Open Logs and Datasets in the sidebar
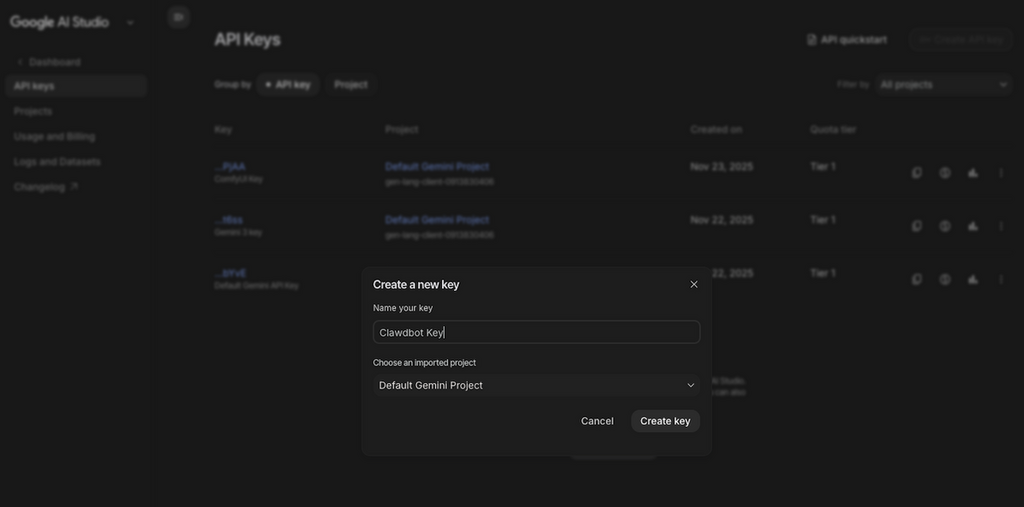 (57, 161)
